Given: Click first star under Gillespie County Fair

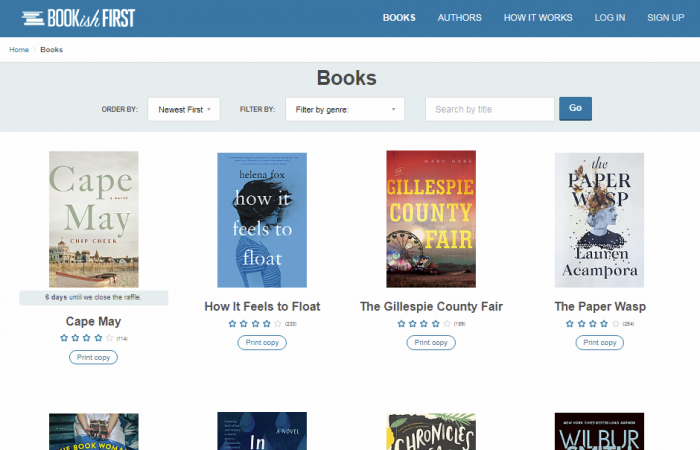Looking at the screenshot, I should point(401,324).
